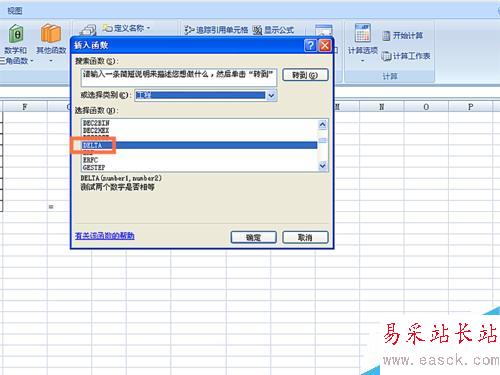Select column O header
The height and width of the screenshot is (375, 500).
[426, 107]
